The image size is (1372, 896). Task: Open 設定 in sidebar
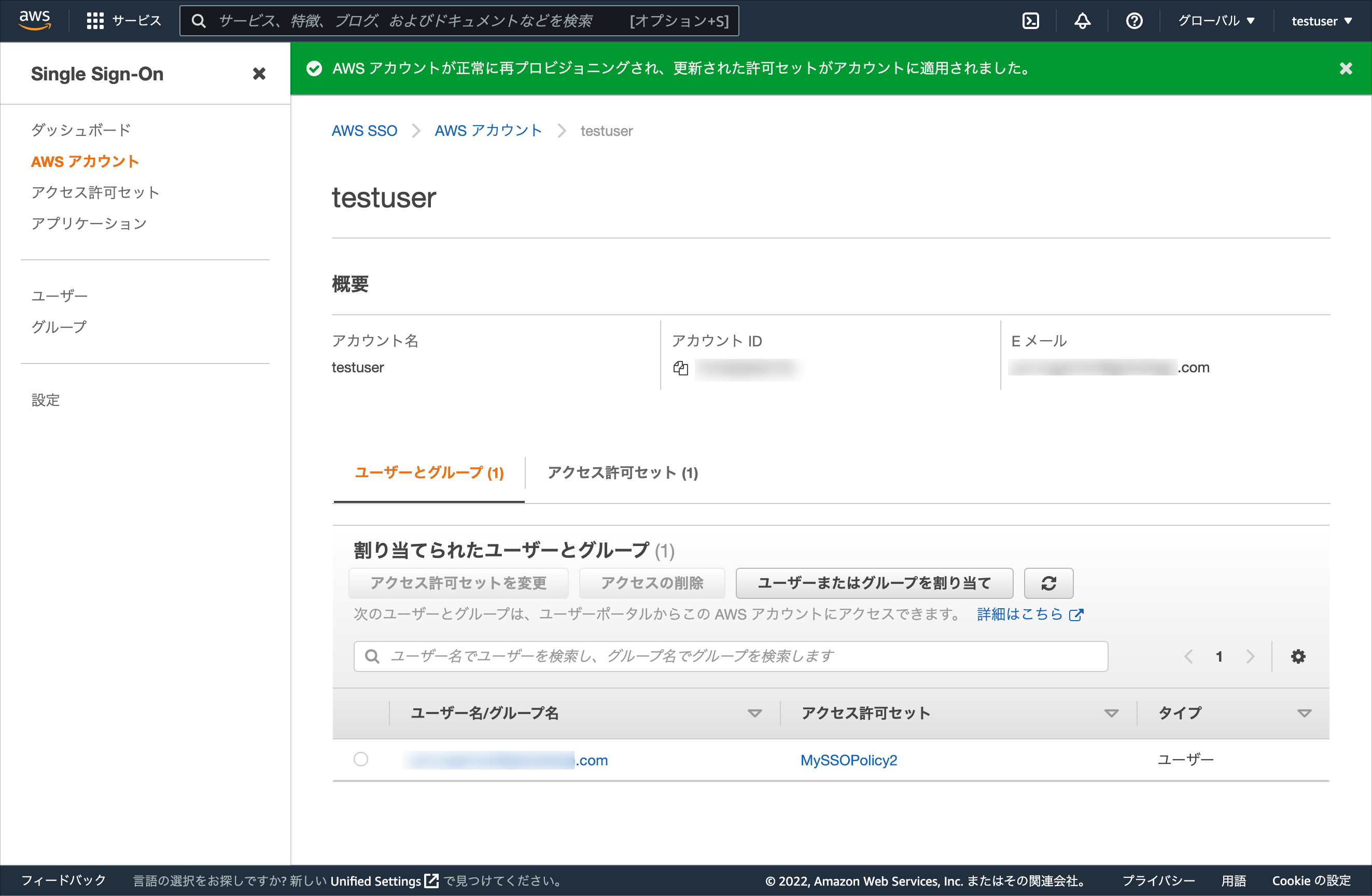(x=46, y=400)
